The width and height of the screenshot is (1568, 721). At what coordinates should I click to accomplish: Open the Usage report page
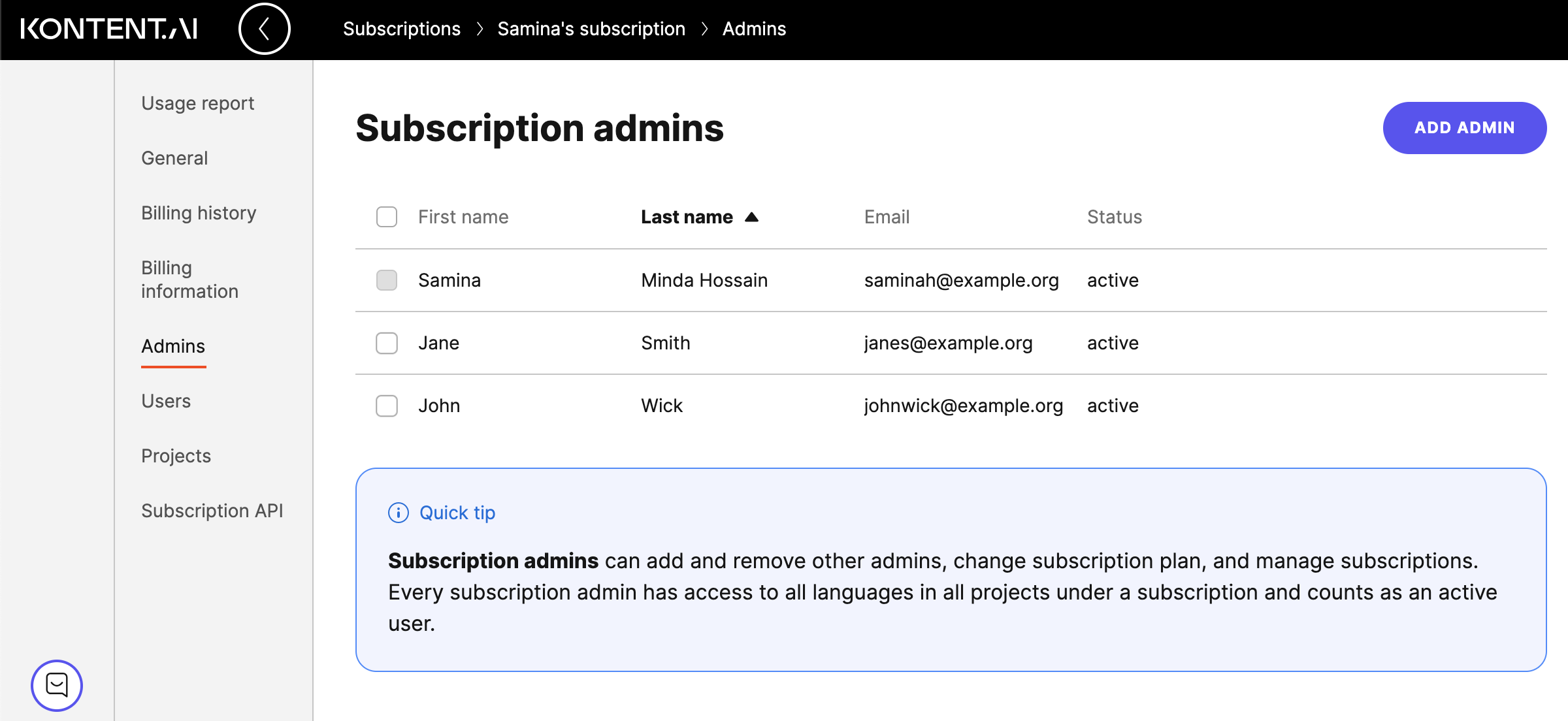point(197,103)
